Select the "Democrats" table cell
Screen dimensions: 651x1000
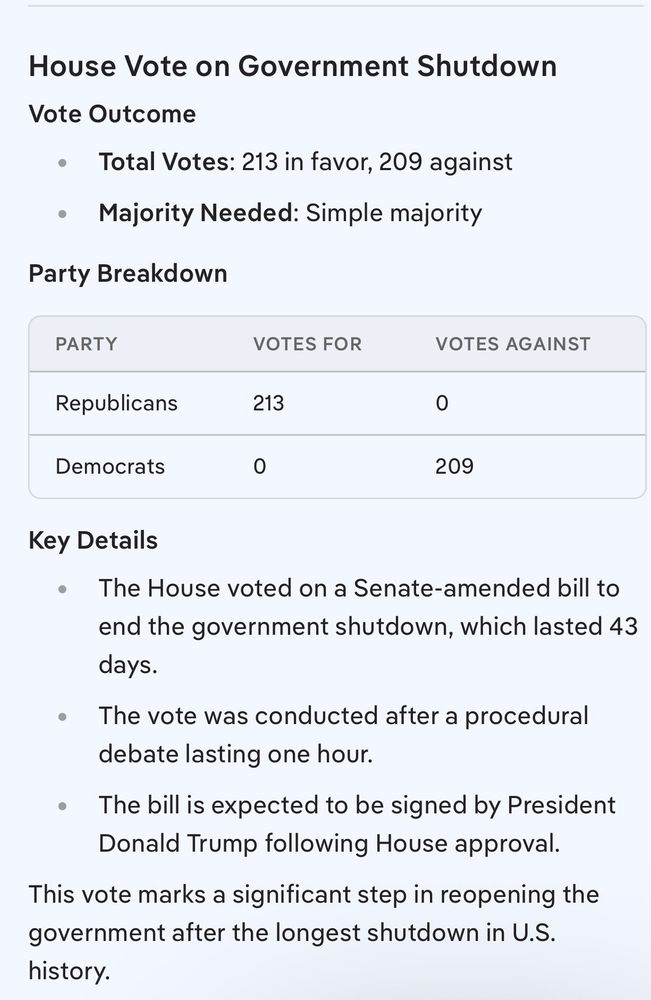click(110, 466)
